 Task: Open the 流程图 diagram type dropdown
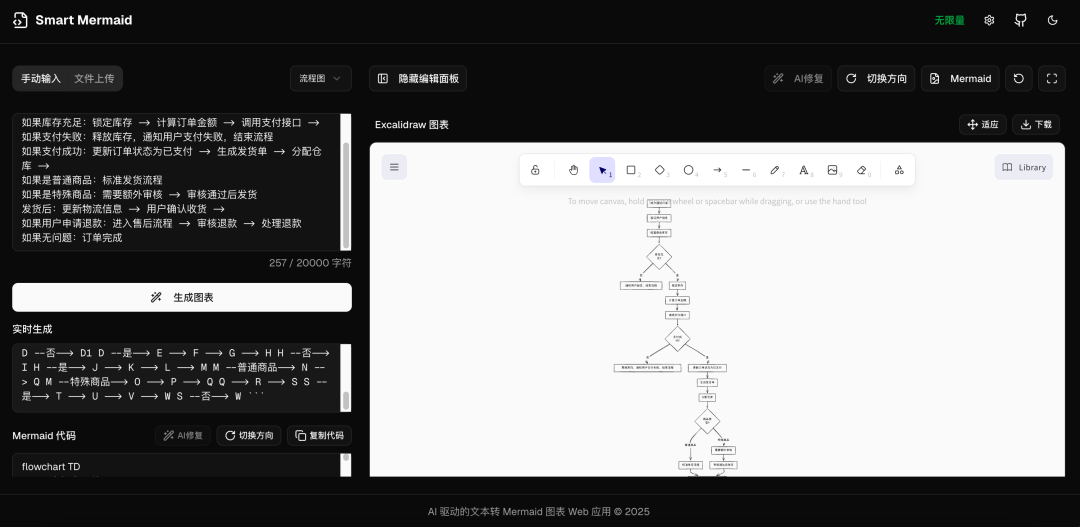coord(321,79)
